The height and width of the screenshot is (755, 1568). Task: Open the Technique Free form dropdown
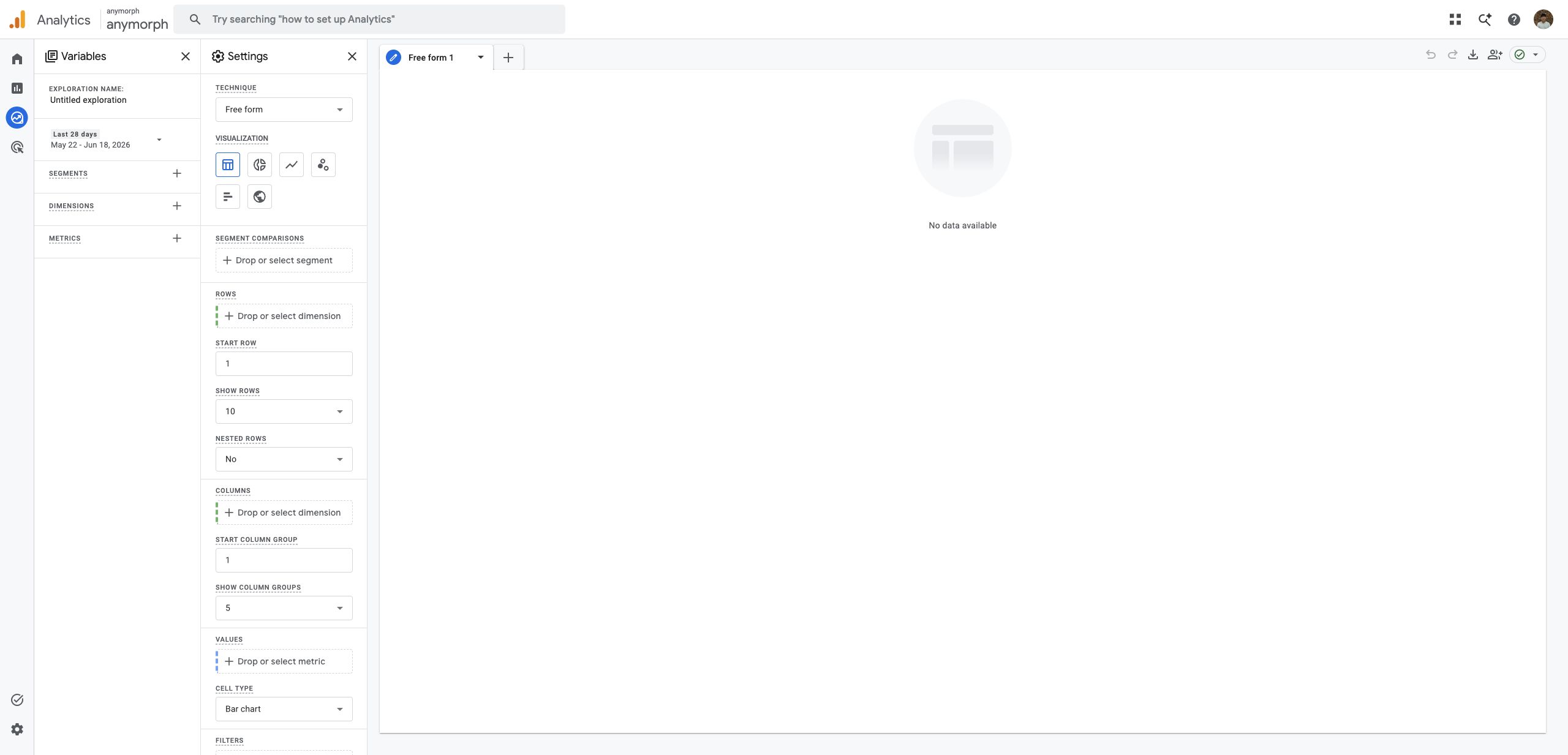point(284,110)
